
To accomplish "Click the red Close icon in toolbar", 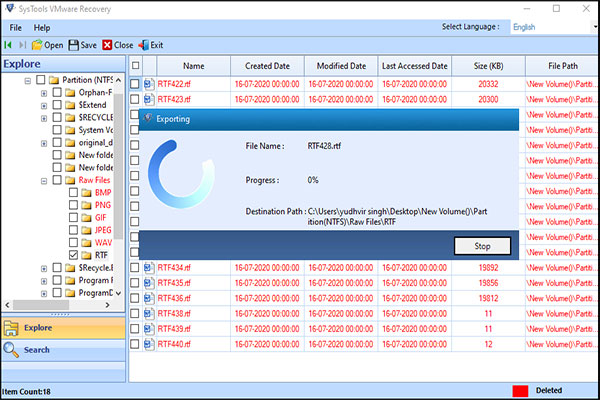I will [x=107, y=45].
